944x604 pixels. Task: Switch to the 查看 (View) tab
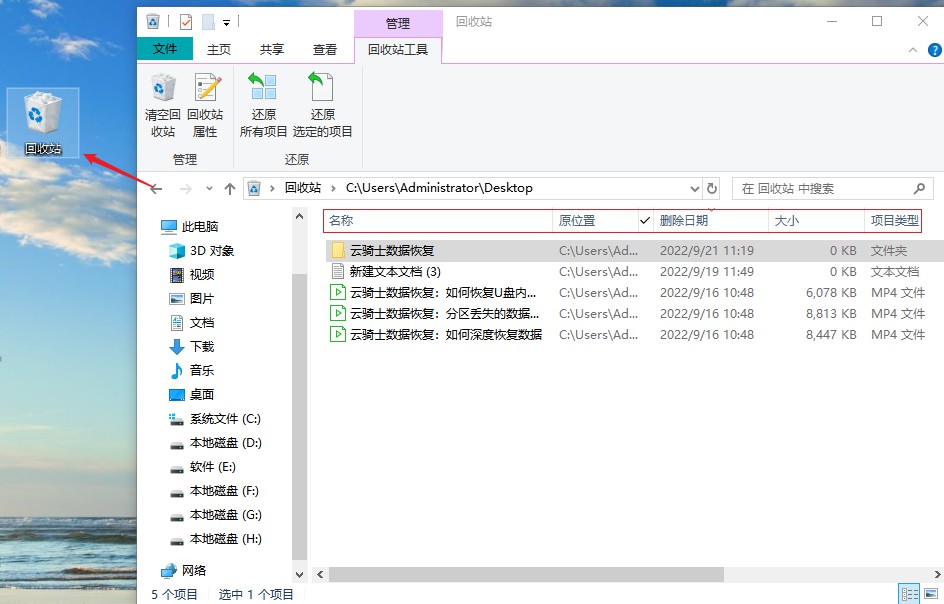(x=325, y=48)
